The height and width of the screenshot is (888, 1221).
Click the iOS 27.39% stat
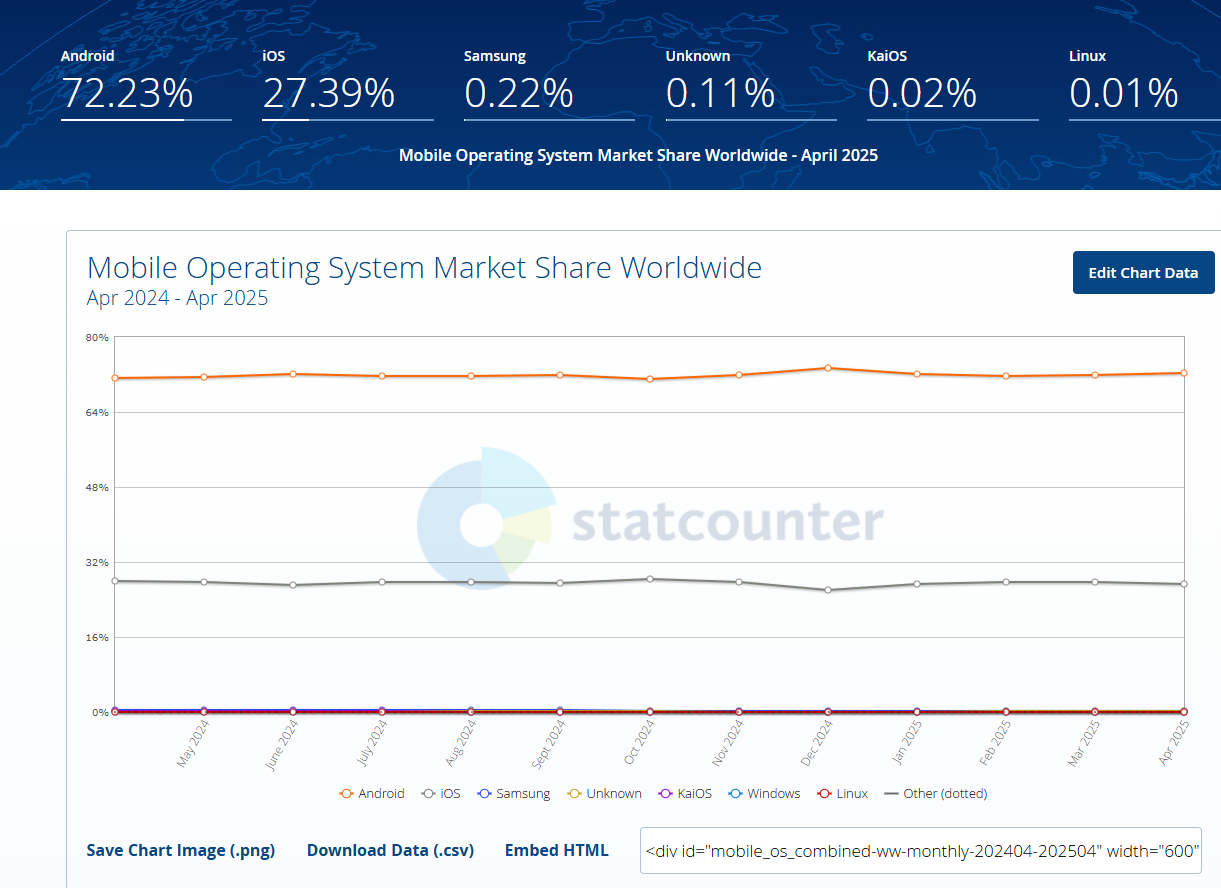pyautogui.click(x=348, y=84)
